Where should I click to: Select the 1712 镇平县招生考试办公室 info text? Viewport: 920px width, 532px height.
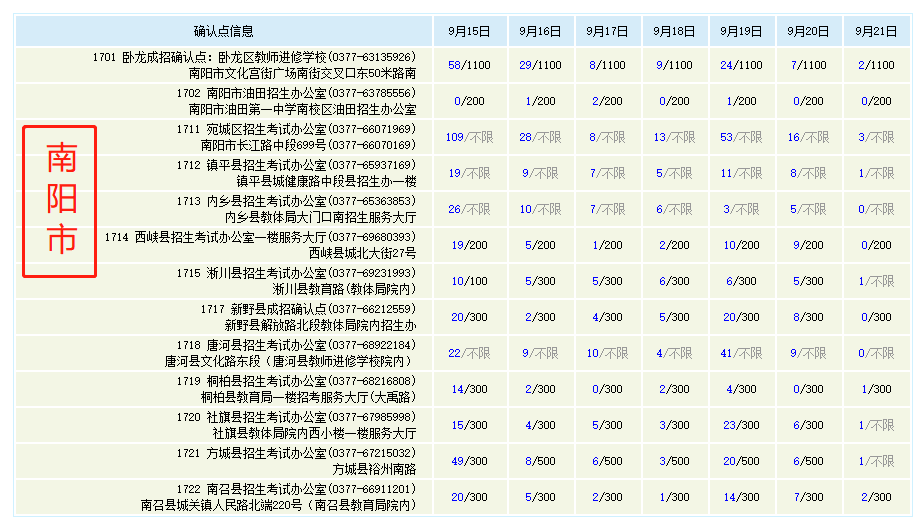pos(296,173)
